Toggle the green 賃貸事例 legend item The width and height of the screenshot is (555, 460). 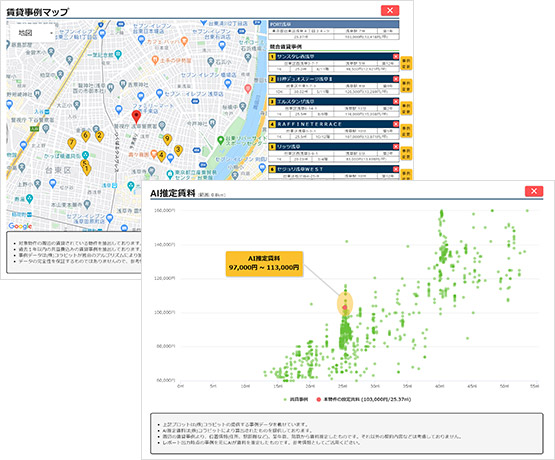click(296, 399)
